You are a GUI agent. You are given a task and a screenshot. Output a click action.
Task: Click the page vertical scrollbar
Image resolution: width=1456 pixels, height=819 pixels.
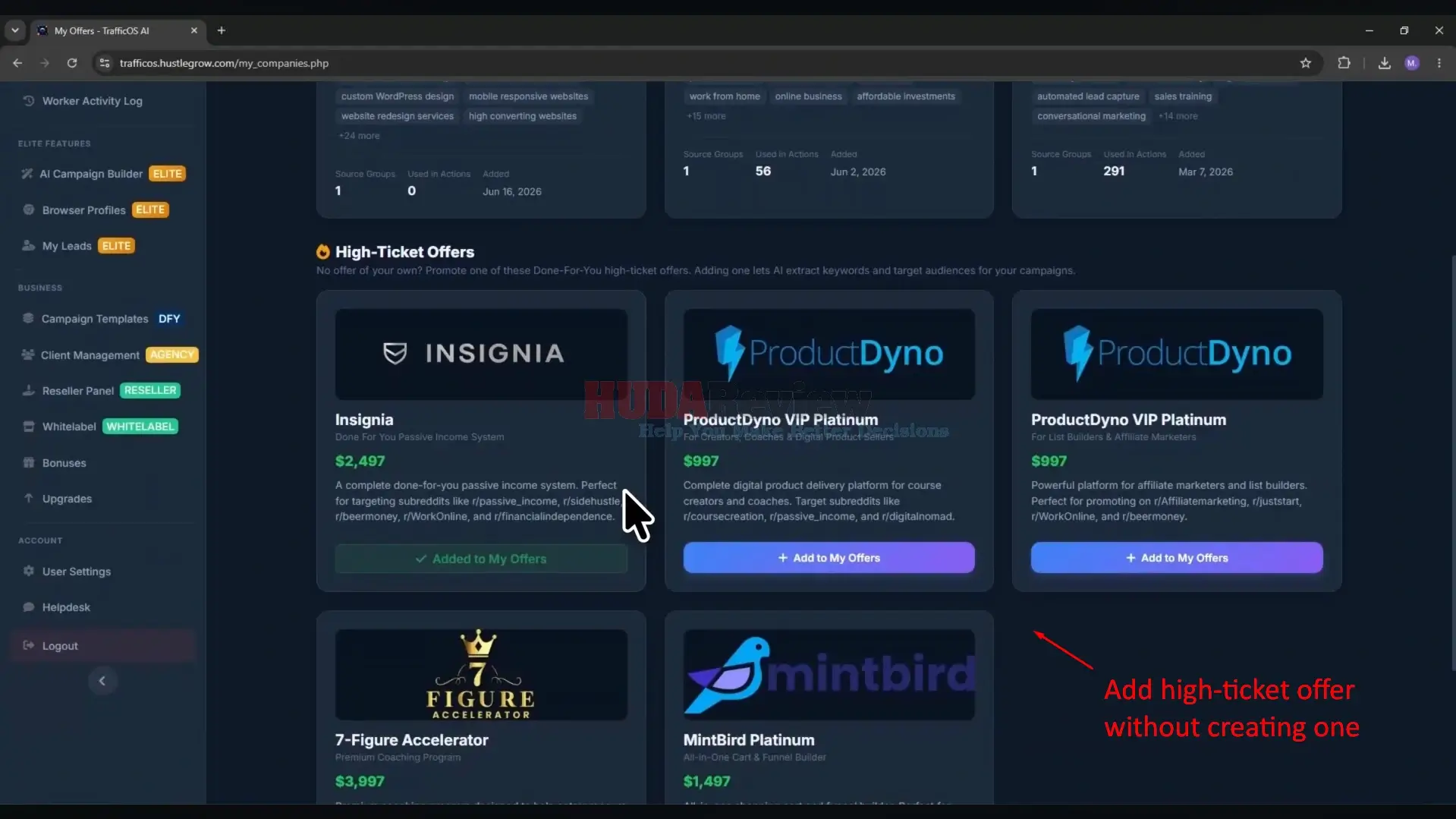pyautogui.click(x=1452, y=463)
